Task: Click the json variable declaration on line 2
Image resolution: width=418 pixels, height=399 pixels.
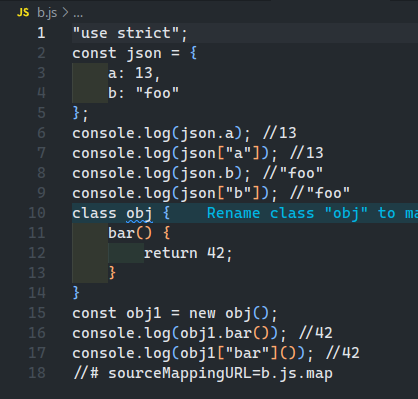Action: tap(144, 54)
